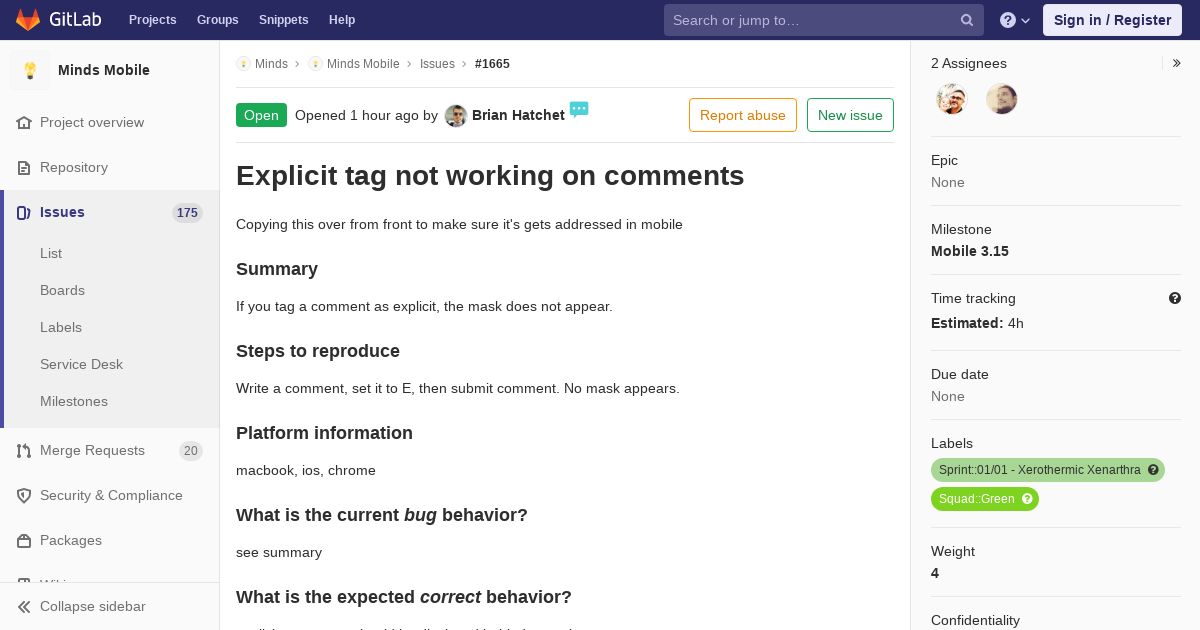This screenshot has height=630, width=1200.
Task: Open the Project overview sidebar item
Action: tap(110, 123)
